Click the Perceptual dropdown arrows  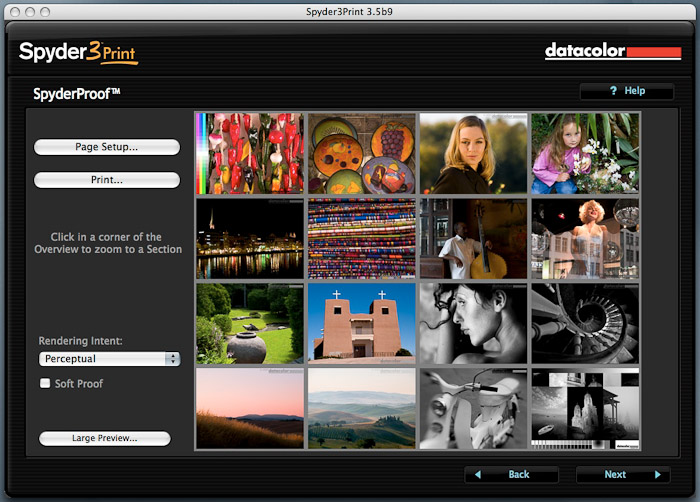(173, 358)
